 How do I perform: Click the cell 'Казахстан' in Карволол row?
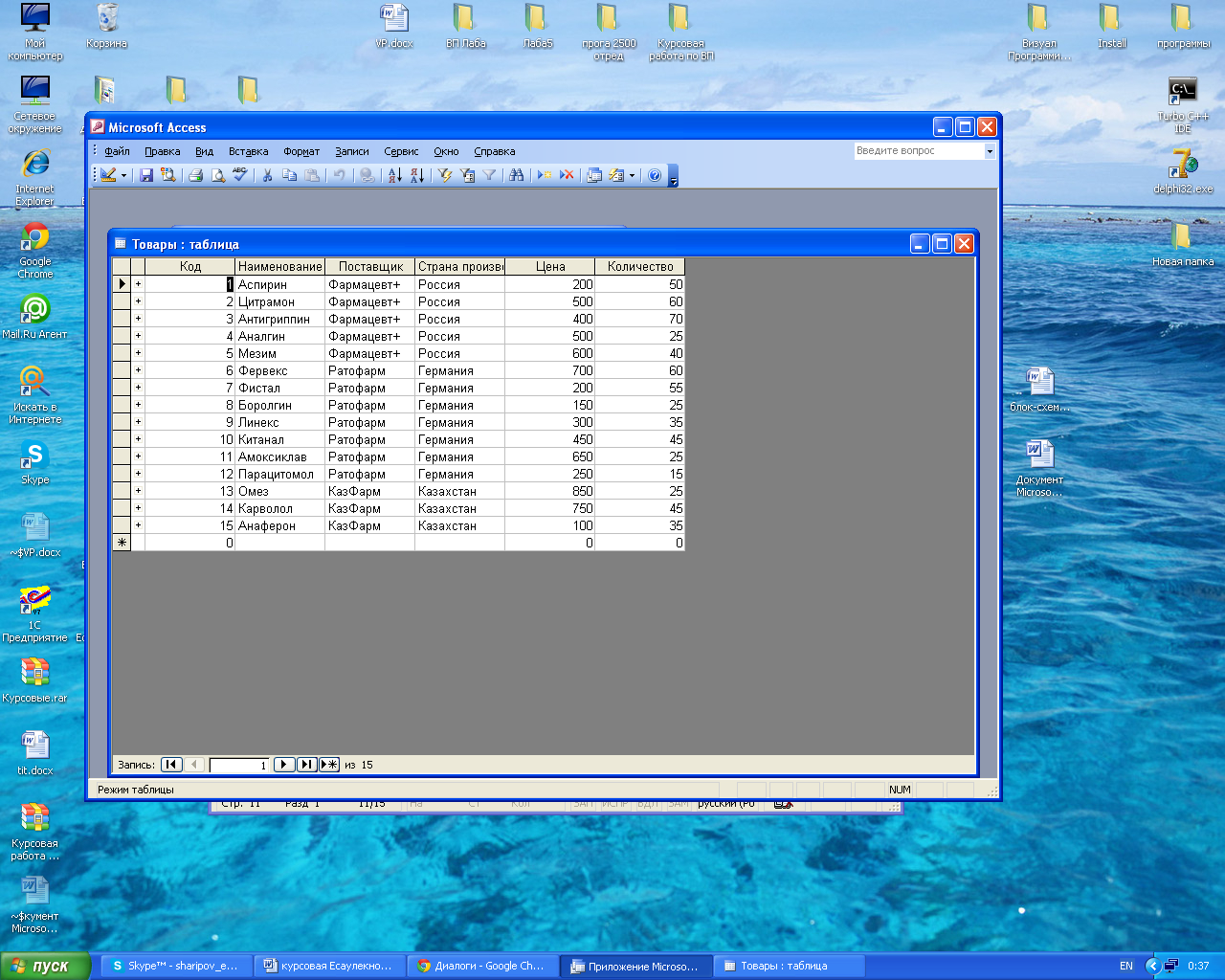tap(460, 508)
